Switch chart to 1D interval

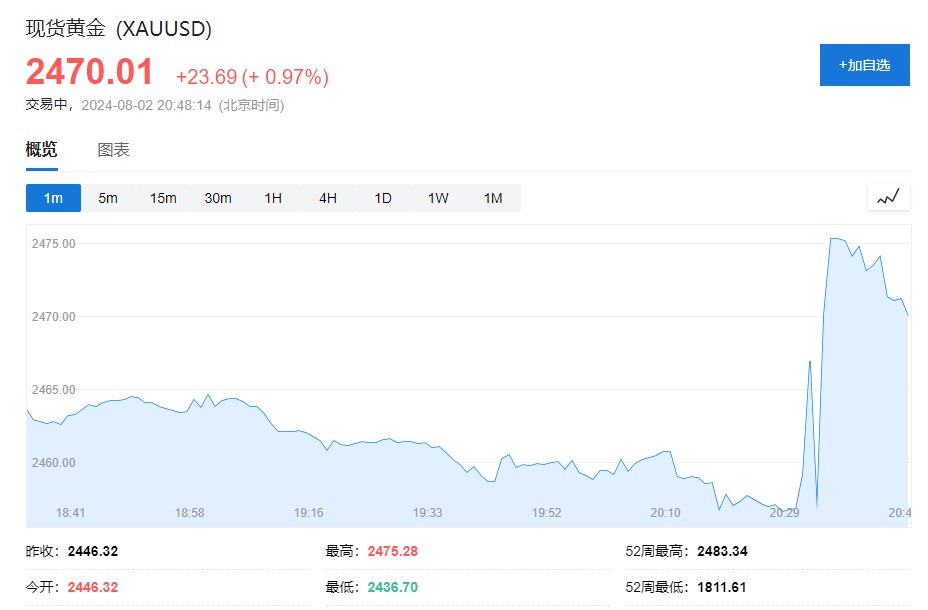[x=383, y=198]
